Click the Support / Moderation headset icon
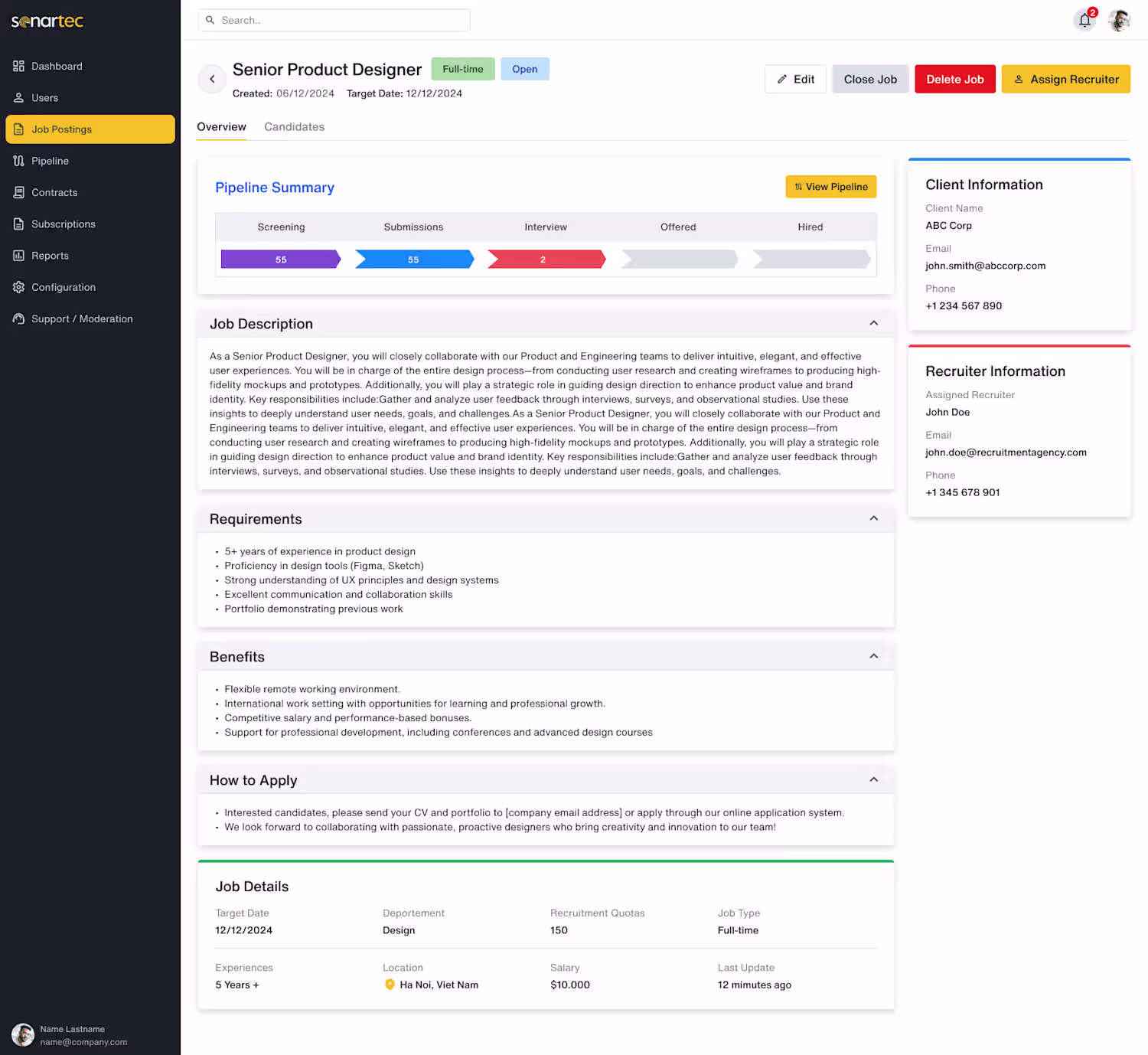The image size is (1148, 1055). [18, 318]
